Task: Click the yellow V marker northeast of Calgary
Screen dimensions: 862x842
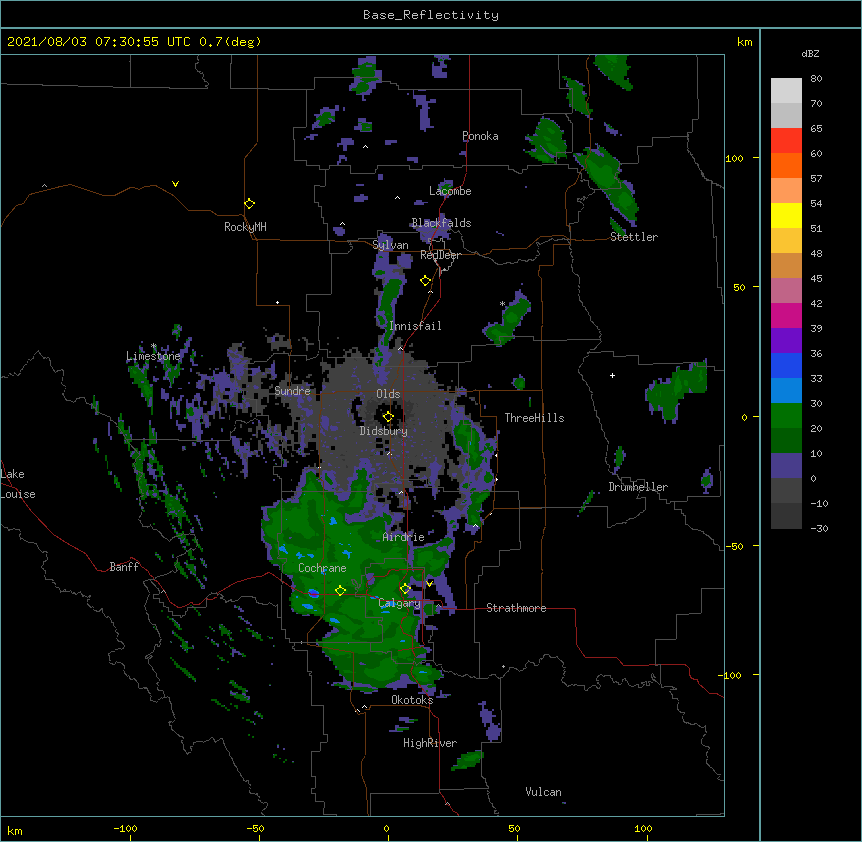Action: (429, 583)
